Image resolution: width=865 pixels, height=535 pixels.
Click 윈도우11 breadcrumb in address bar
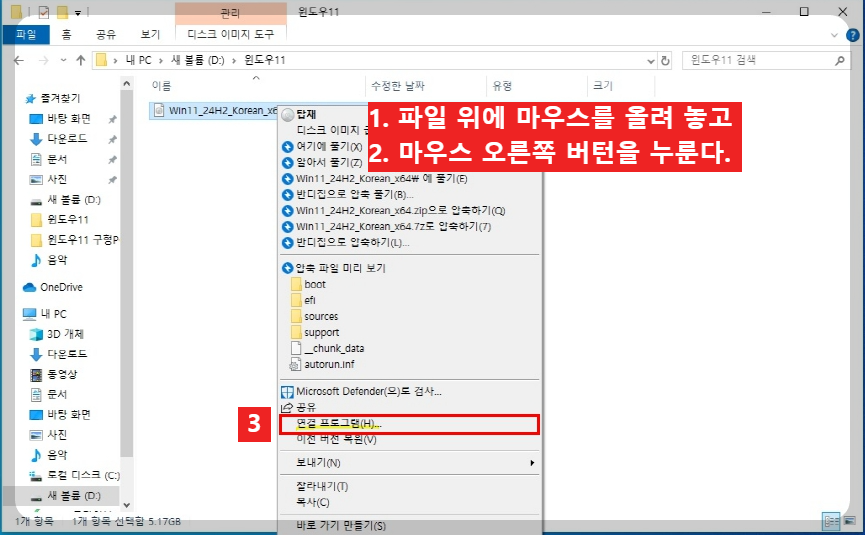[x=265, y=60]
